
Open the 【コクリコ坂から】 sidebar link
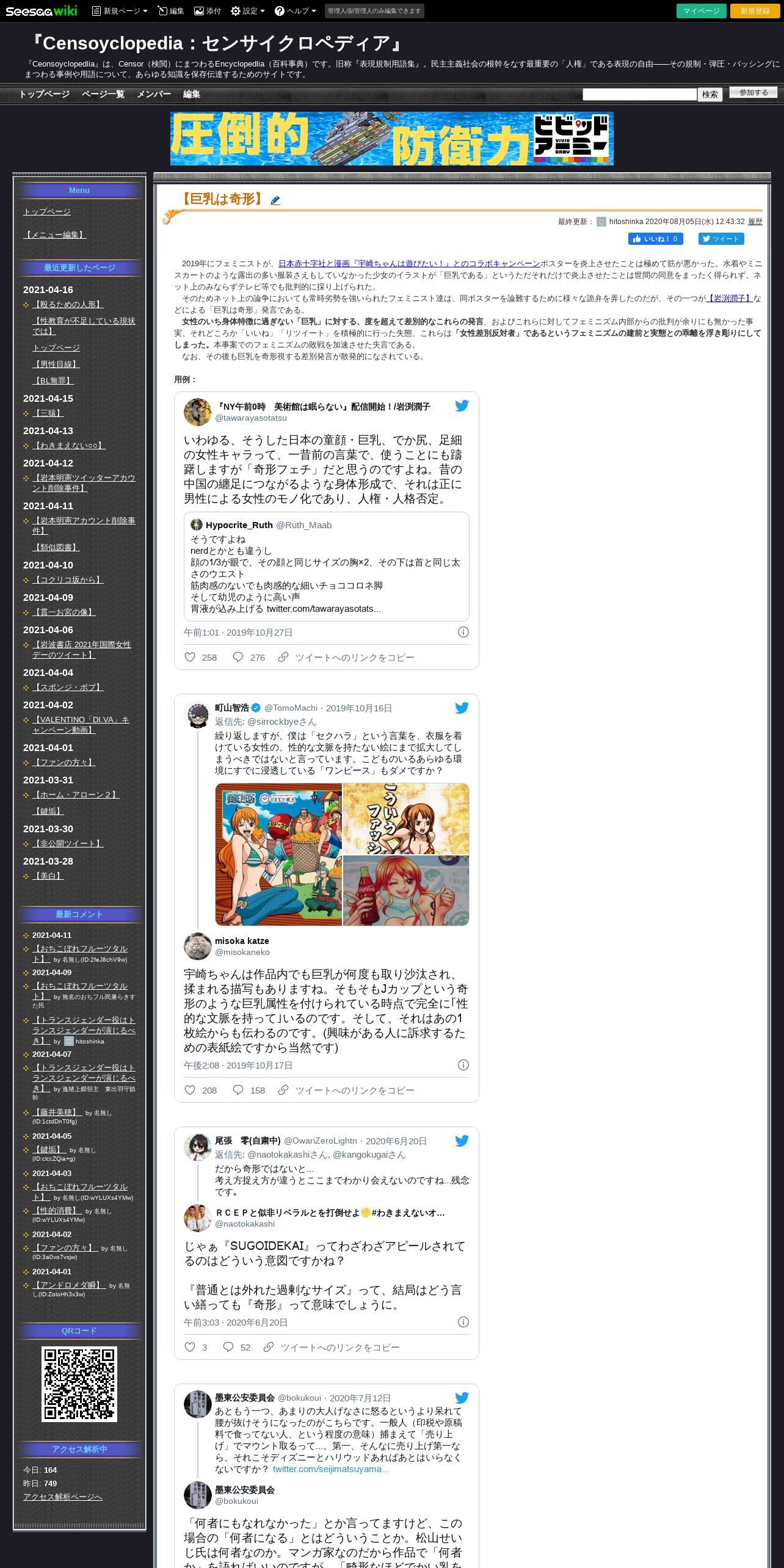(68, 579)
